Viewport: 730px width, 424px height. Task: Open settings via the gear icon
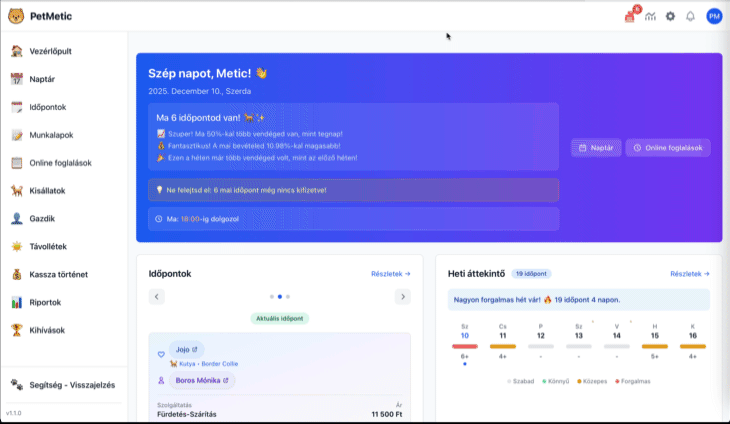[670, 16]
